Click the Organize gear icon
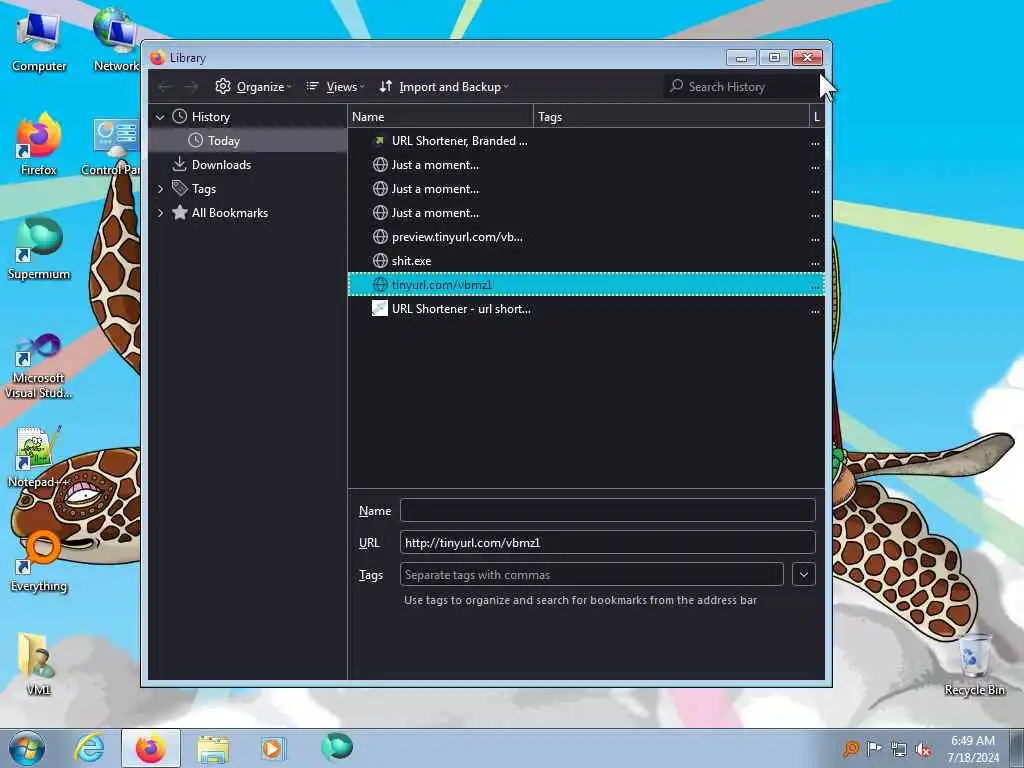 click(x=223, y=86)
